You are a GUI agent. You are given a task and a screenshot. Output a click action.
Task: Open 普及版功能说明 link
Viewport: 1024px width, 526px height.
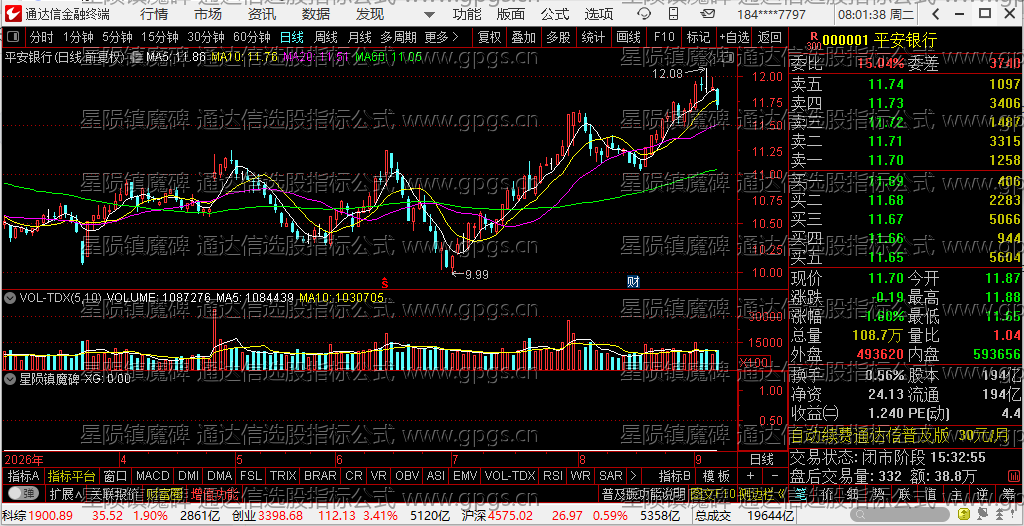click(643, 494)
